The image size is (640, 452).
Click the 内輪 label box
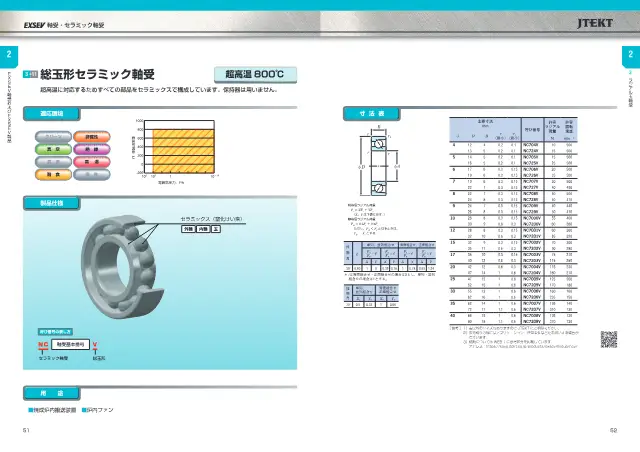pos(203,229)
